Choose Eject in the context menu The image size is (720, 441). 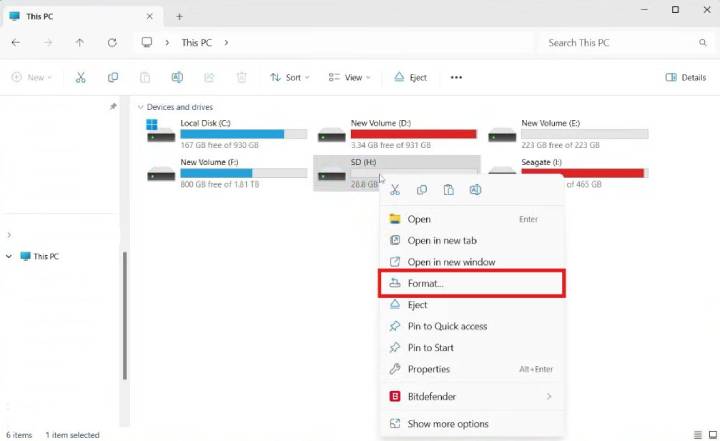tap(472, 305)
